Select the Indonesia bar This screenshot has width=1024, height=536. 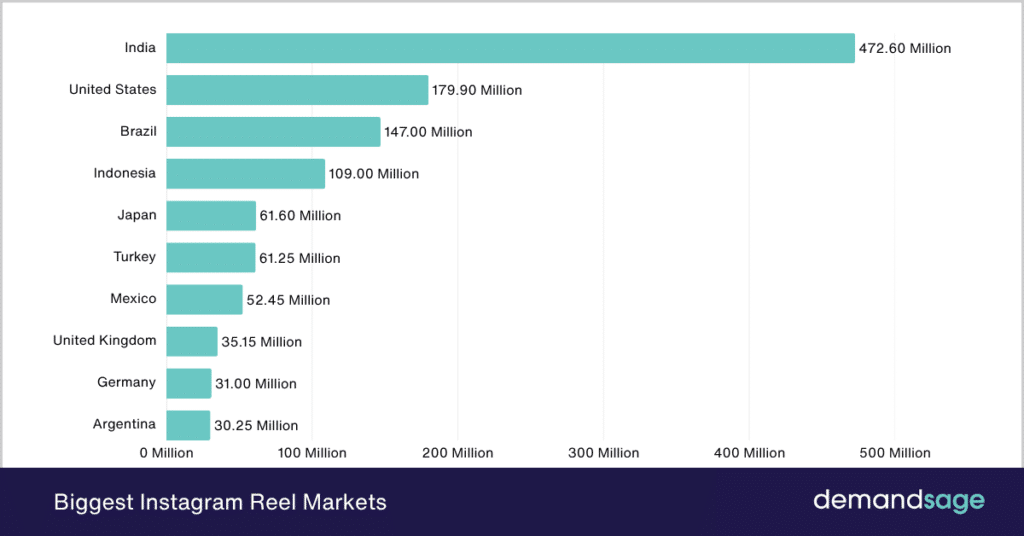pyautogui.click(x=246, y=174)
